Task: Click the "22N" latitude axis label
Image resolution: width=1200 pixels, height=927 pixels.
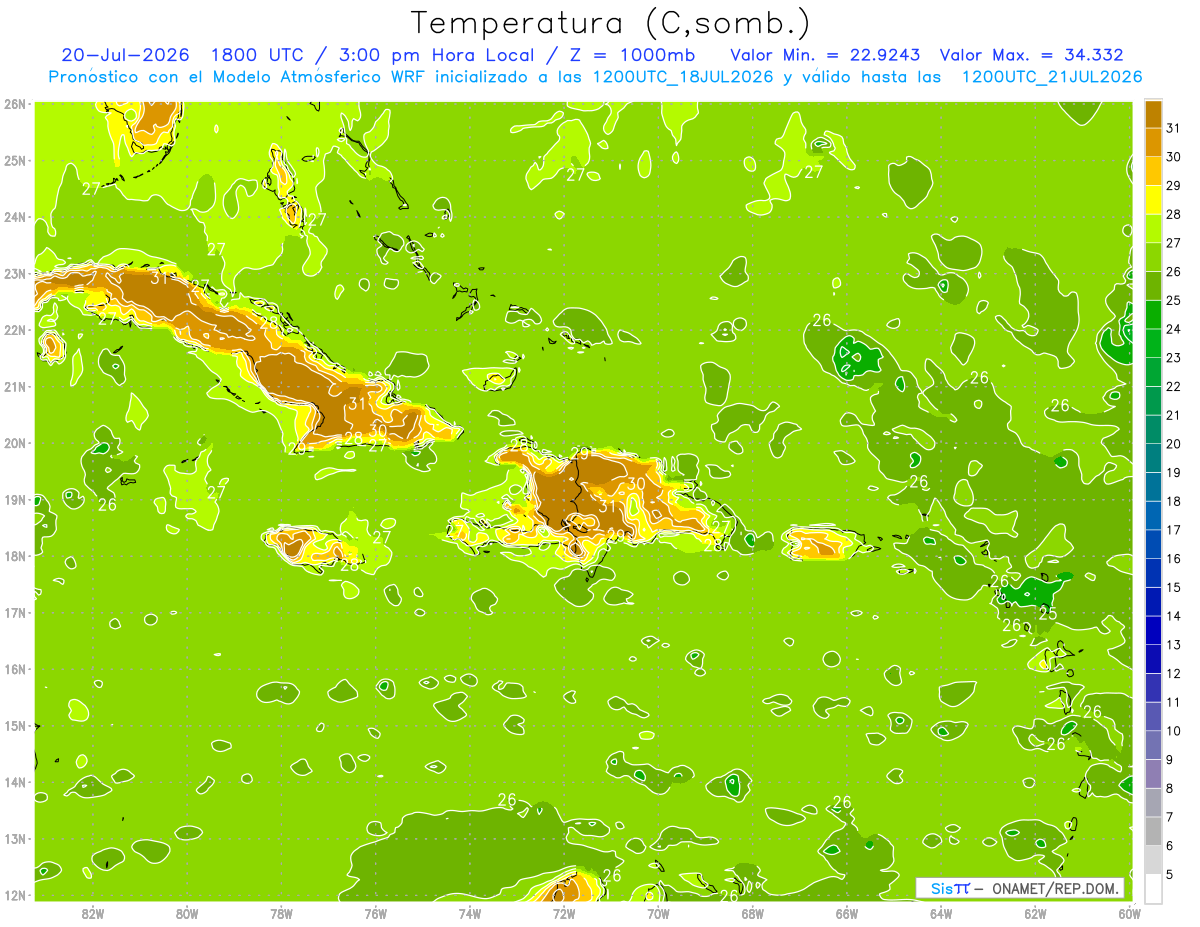Action: 16,330
